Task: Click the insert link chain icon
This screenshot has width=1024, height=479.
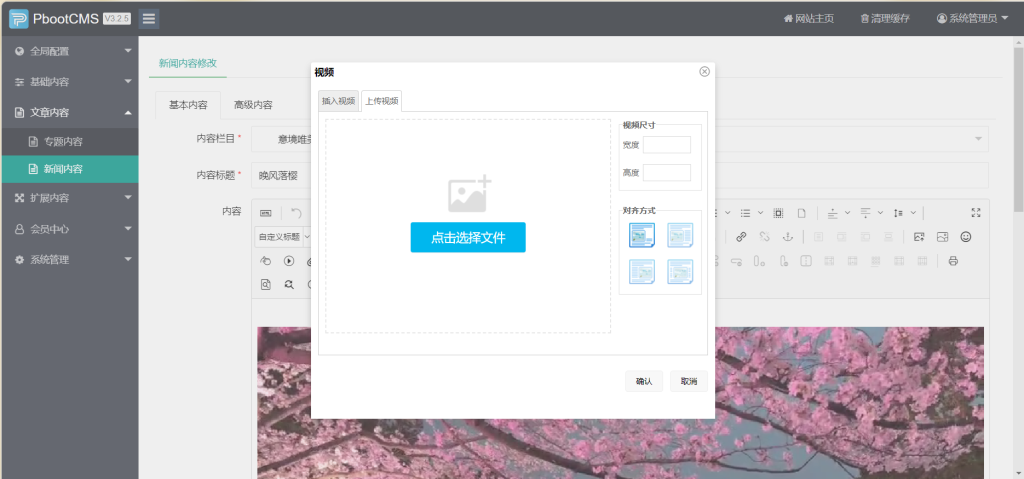Action: pos(741,237)
